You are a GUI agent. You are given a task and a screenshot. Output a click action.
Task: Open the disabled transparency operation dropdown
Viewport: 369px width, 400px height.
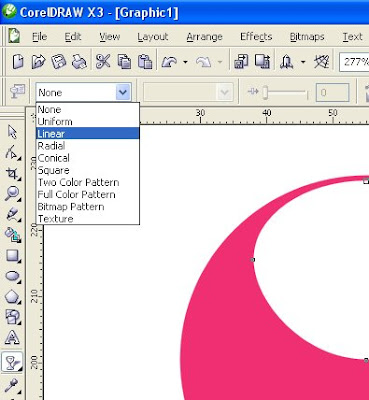tap(188, 92)
